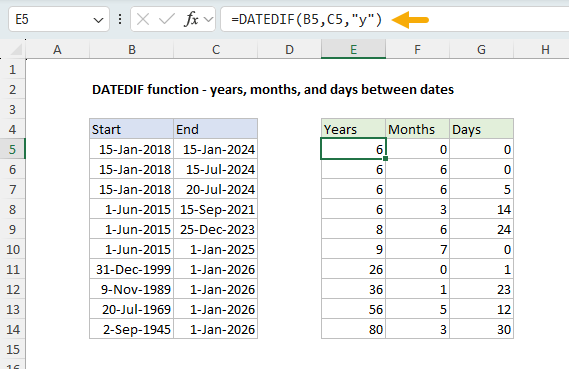569x369 pixels.
Task: Click Months cell showing 7
Action: pyautogui.click(x=417, y=249)
